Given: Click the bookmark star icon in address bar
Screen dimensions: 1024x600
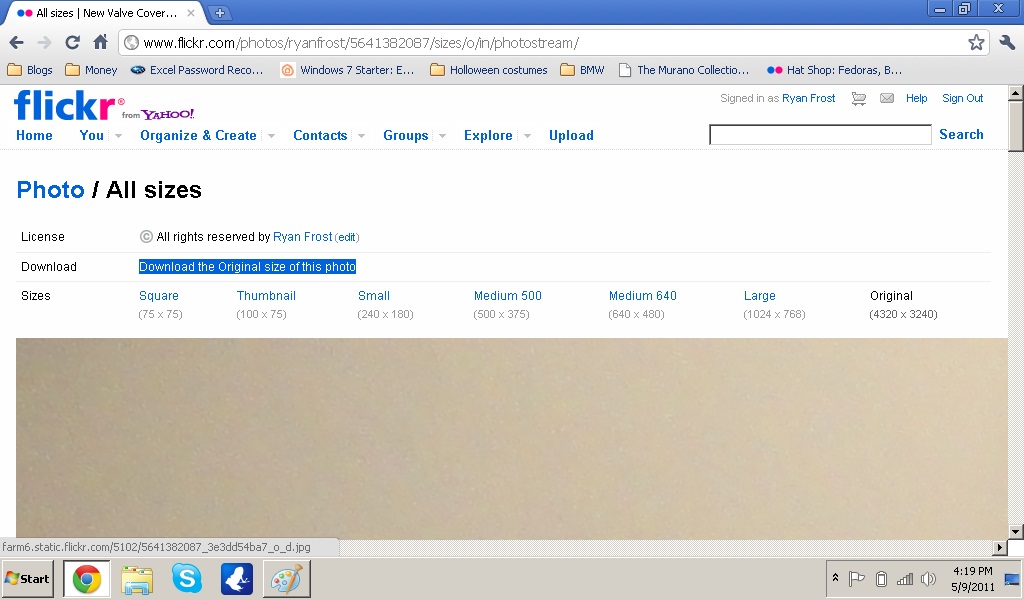Looking at the screenshot, I should [976, 42].
